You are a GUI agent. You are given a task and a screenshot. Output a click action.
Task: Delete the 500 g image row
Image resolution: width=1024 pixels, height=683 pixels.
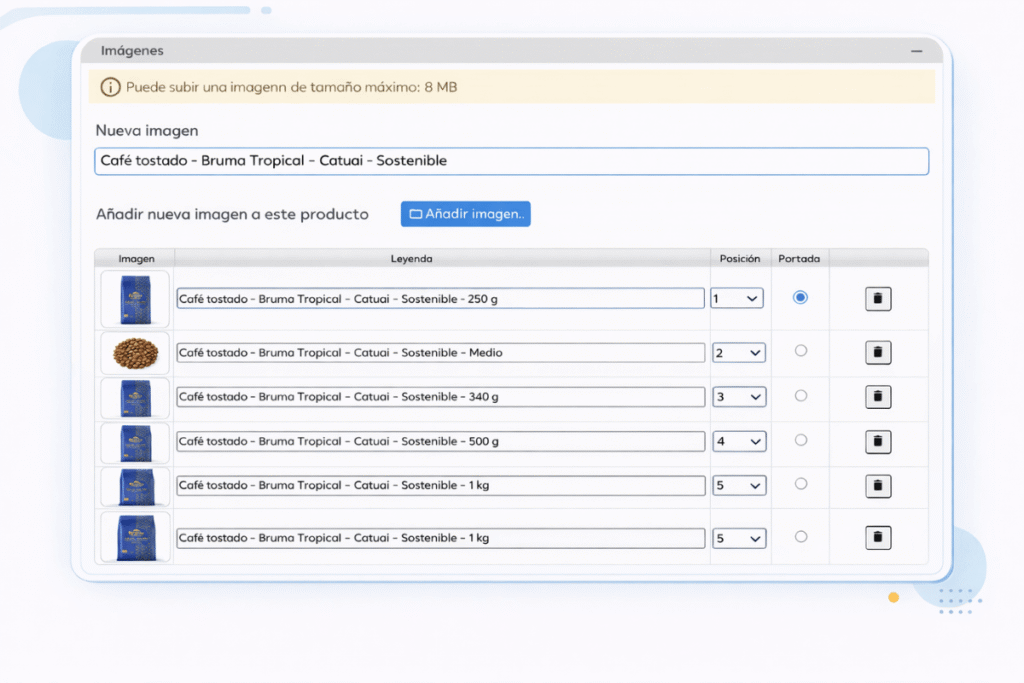click(878, 441)
